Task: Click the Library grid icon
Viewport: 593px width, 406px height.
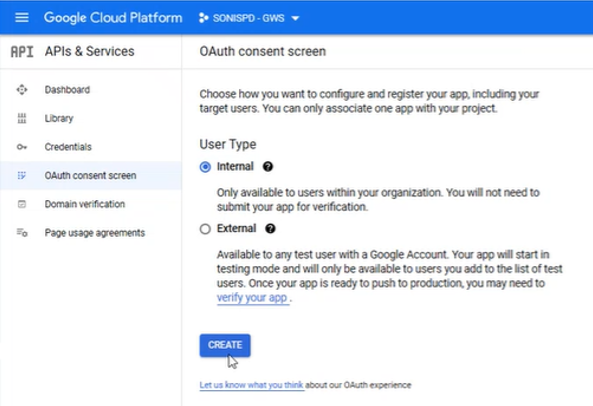Action: 22,118
